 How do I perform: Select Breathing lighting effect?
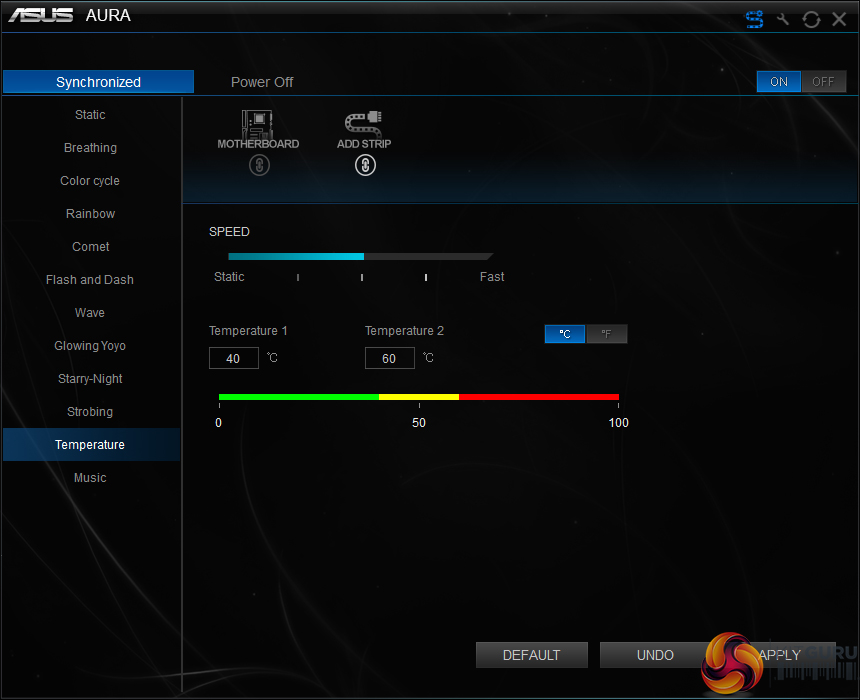click(90, 148)
